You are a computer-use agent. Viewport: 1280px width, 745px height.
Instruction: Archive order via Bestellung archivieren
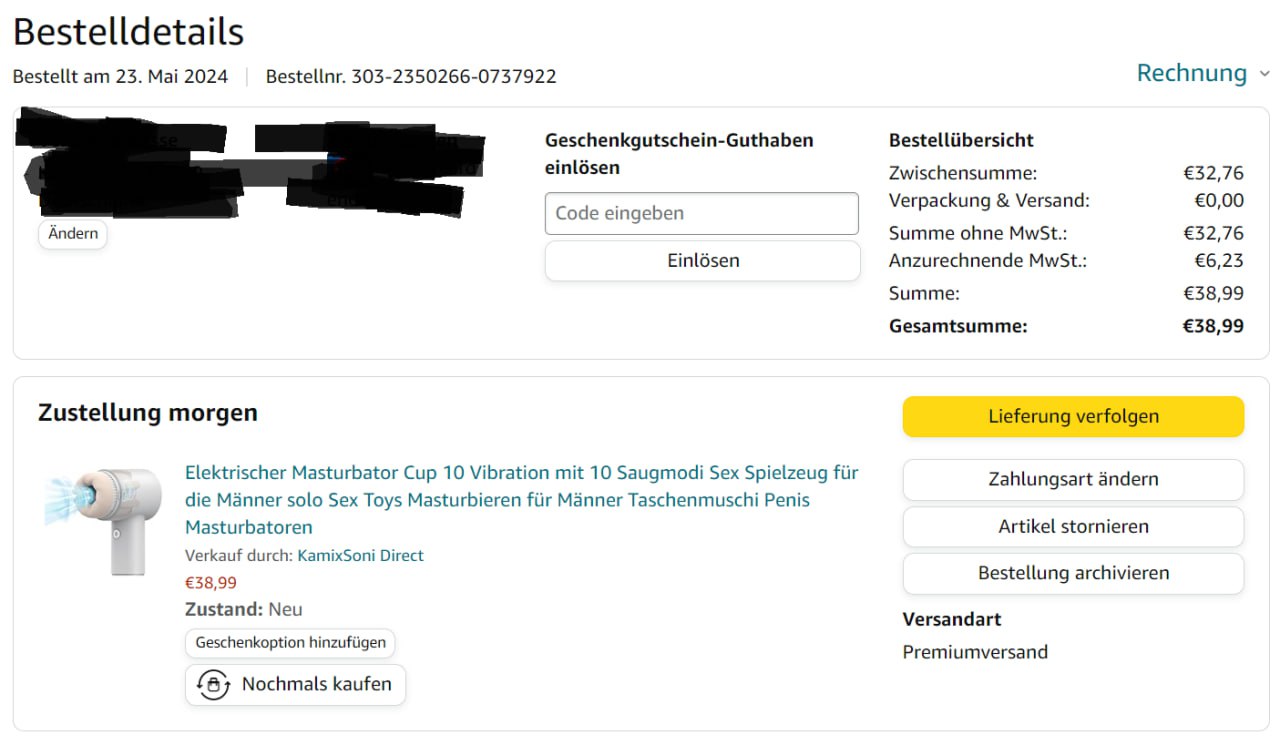(x=1073, y=574)
